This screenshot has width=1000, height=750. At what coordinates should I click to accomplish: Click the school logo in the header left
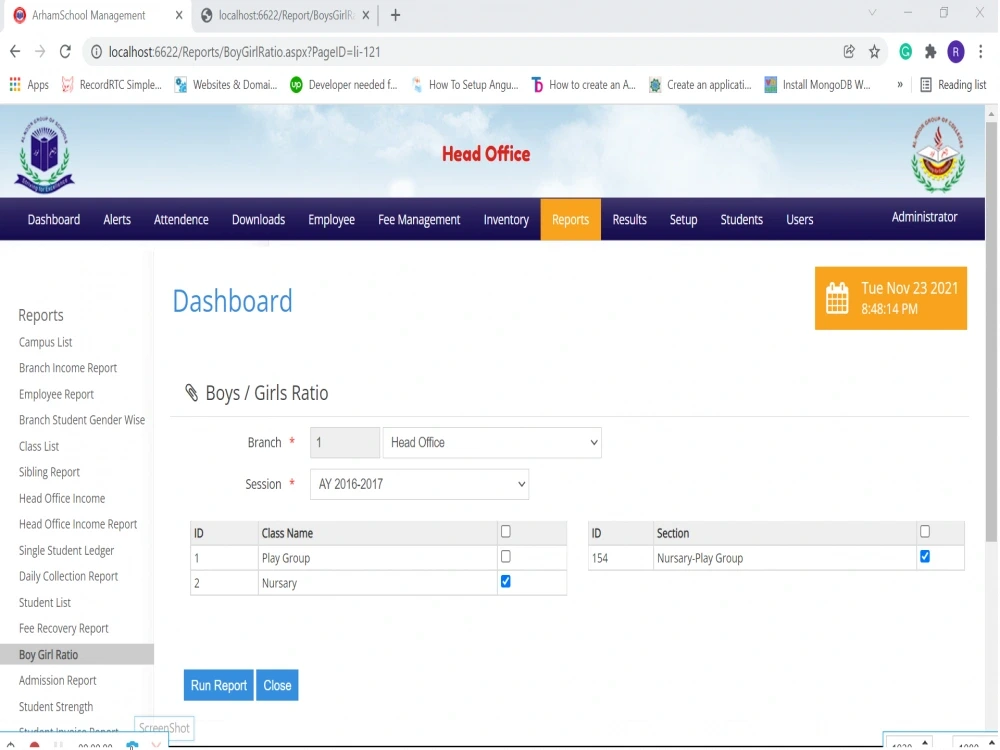(x=44, y=152)
